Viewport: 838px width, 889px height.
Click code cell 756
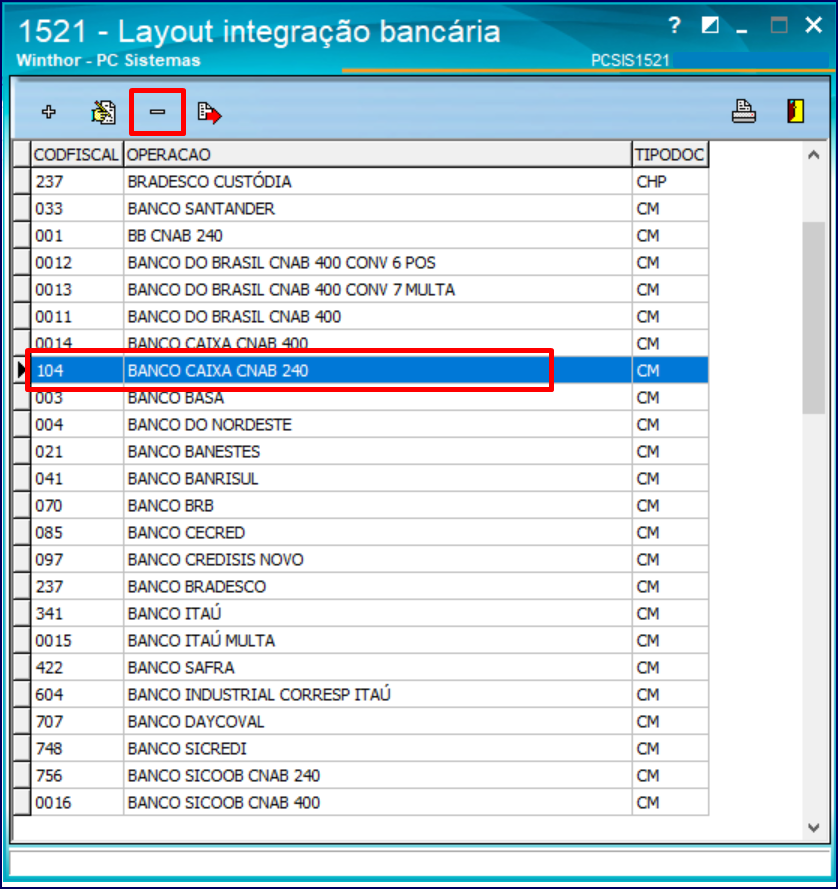point(77,776)
